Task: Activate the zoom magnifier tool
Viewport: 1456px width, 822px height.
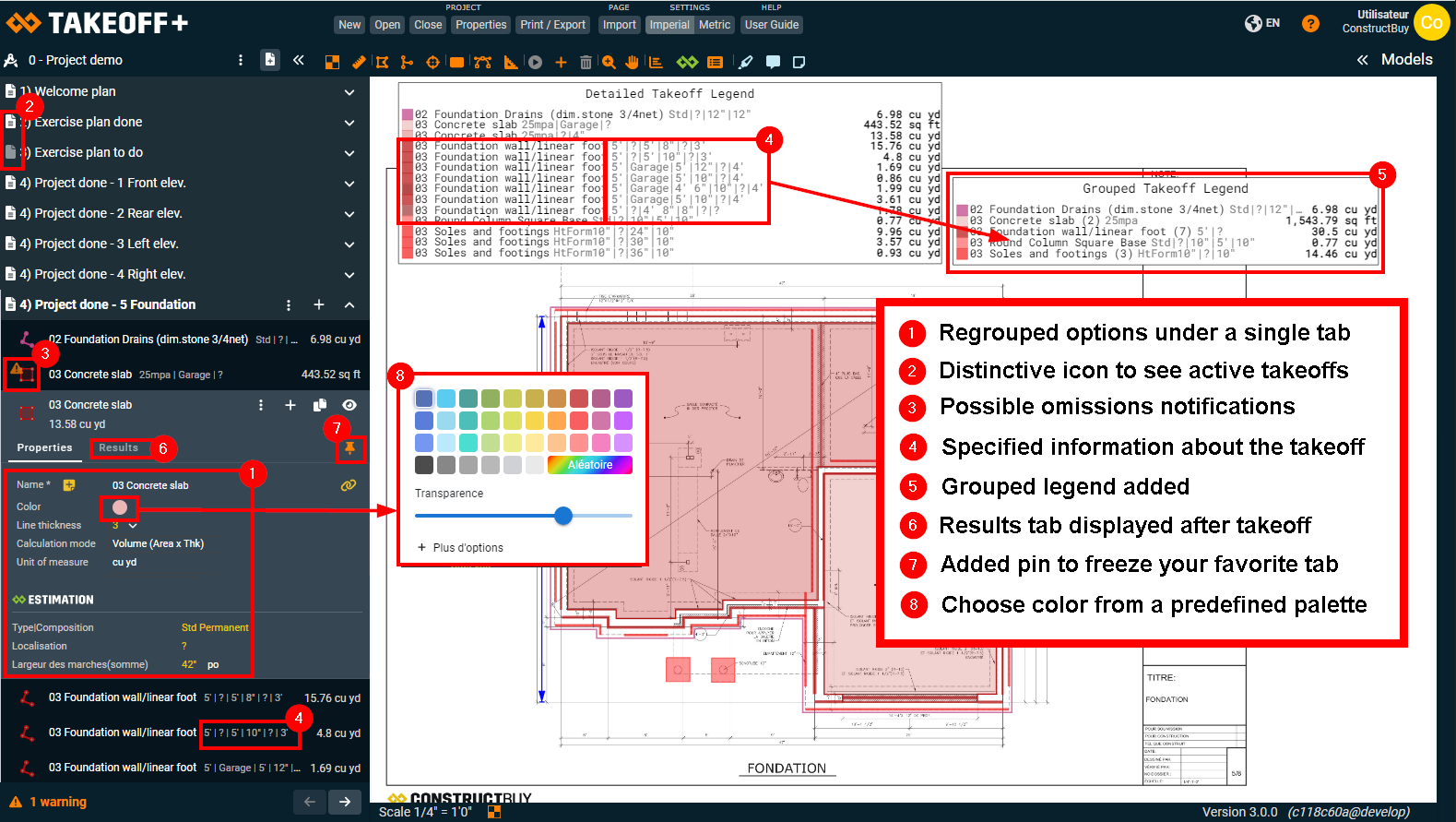Action: (609, 62)
